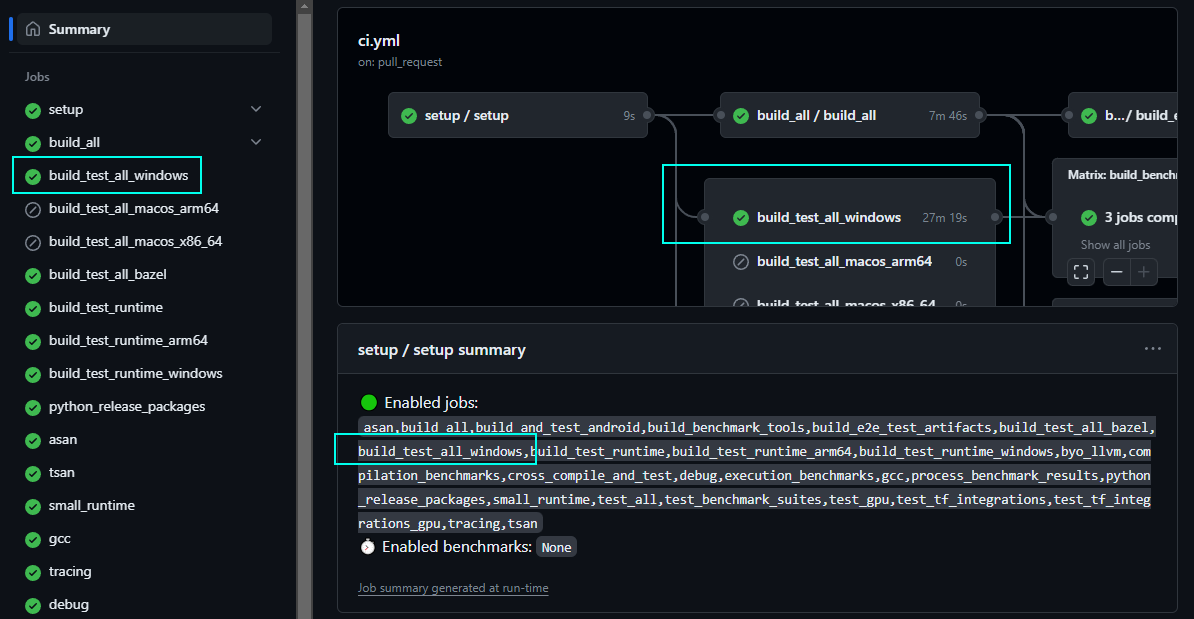The width and height of the screenshot is (1194, 619).
Task: Expand the setup job chevron
Action: click(256, 109)
